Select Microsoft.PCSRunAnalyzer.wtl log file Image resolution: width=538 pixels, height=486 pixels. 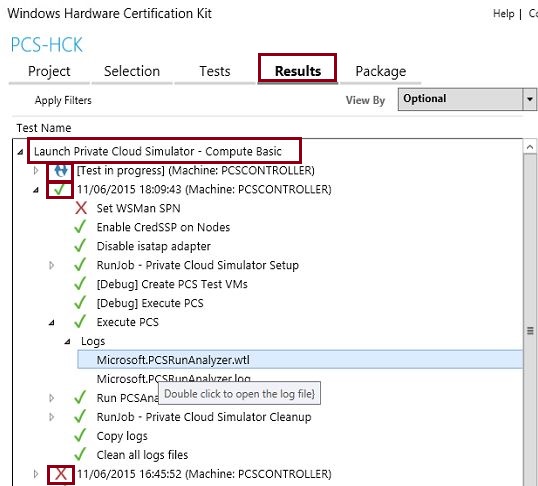(300, 360)
